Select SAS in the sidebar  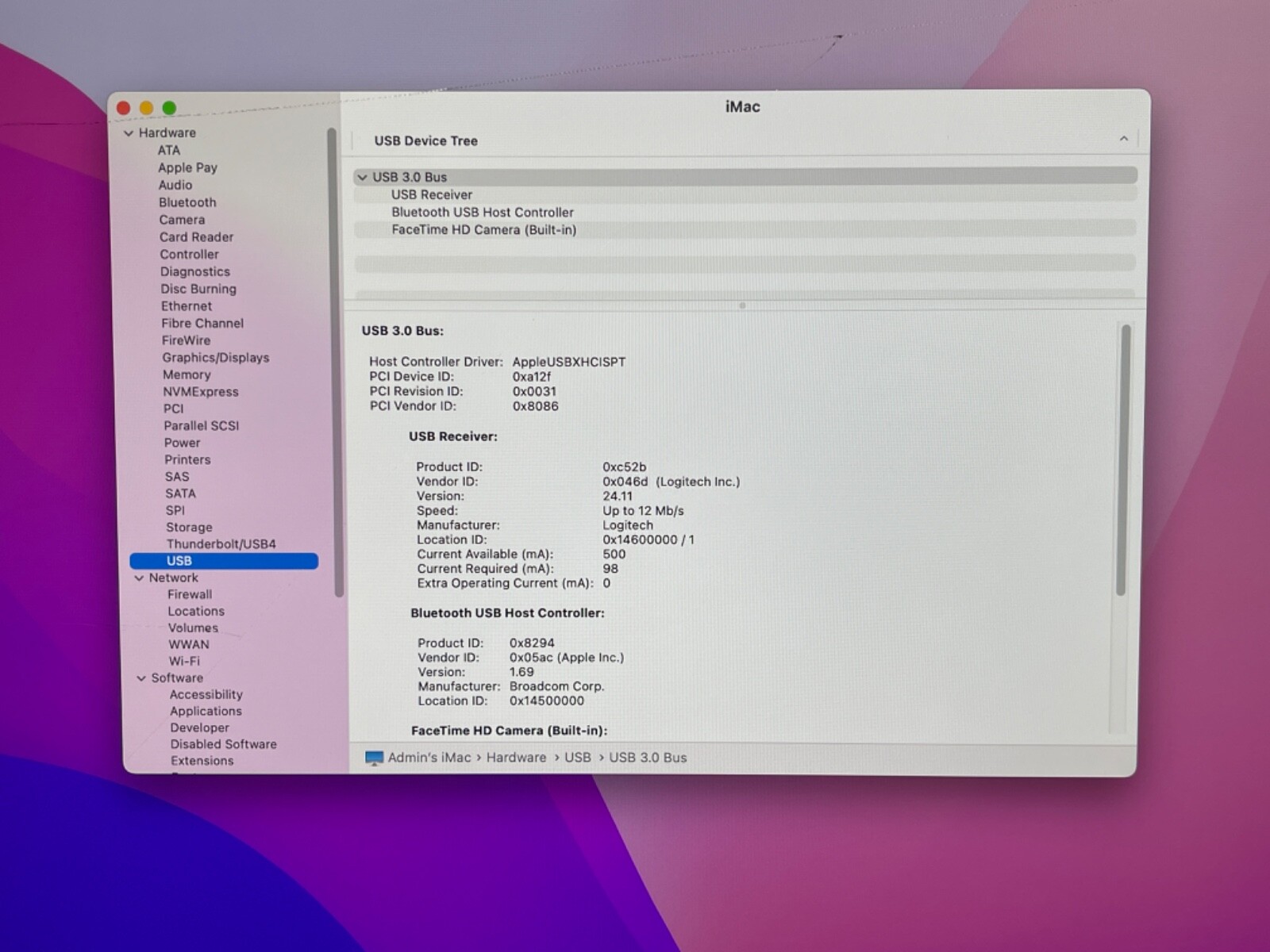pyautogui.click(x=177, y=477)
